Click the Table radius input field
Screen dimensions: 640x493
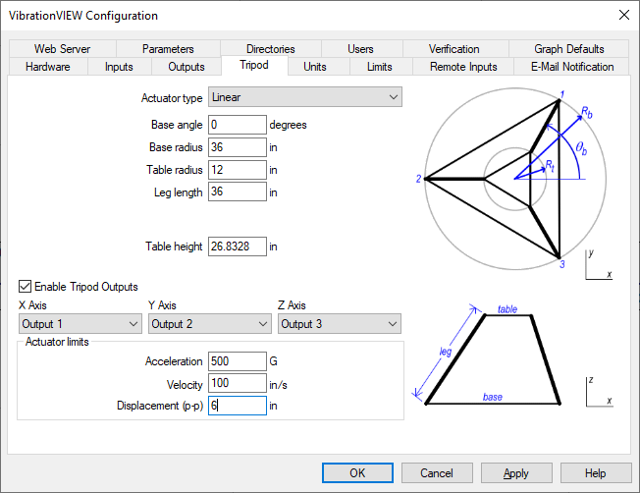[237, 170]
